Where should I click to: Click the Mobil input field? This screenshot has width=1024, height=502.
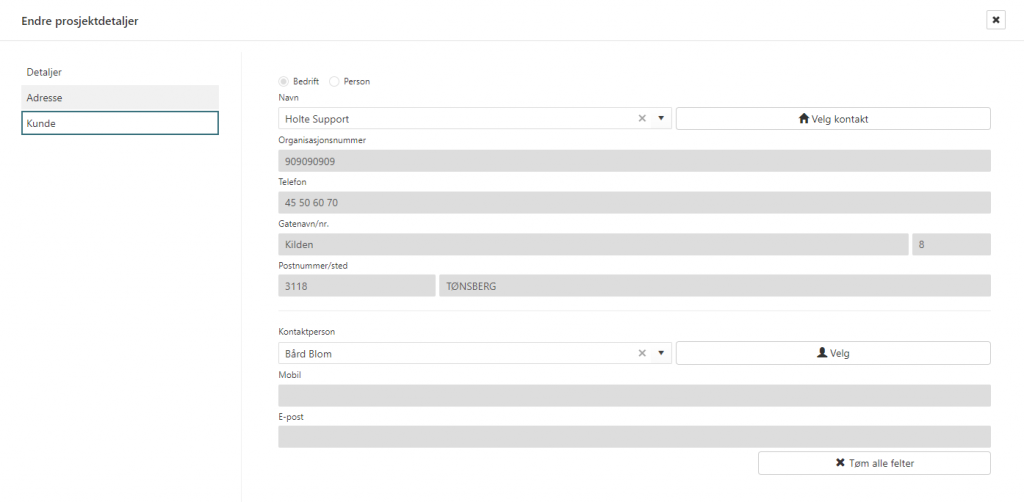(634, 395)
